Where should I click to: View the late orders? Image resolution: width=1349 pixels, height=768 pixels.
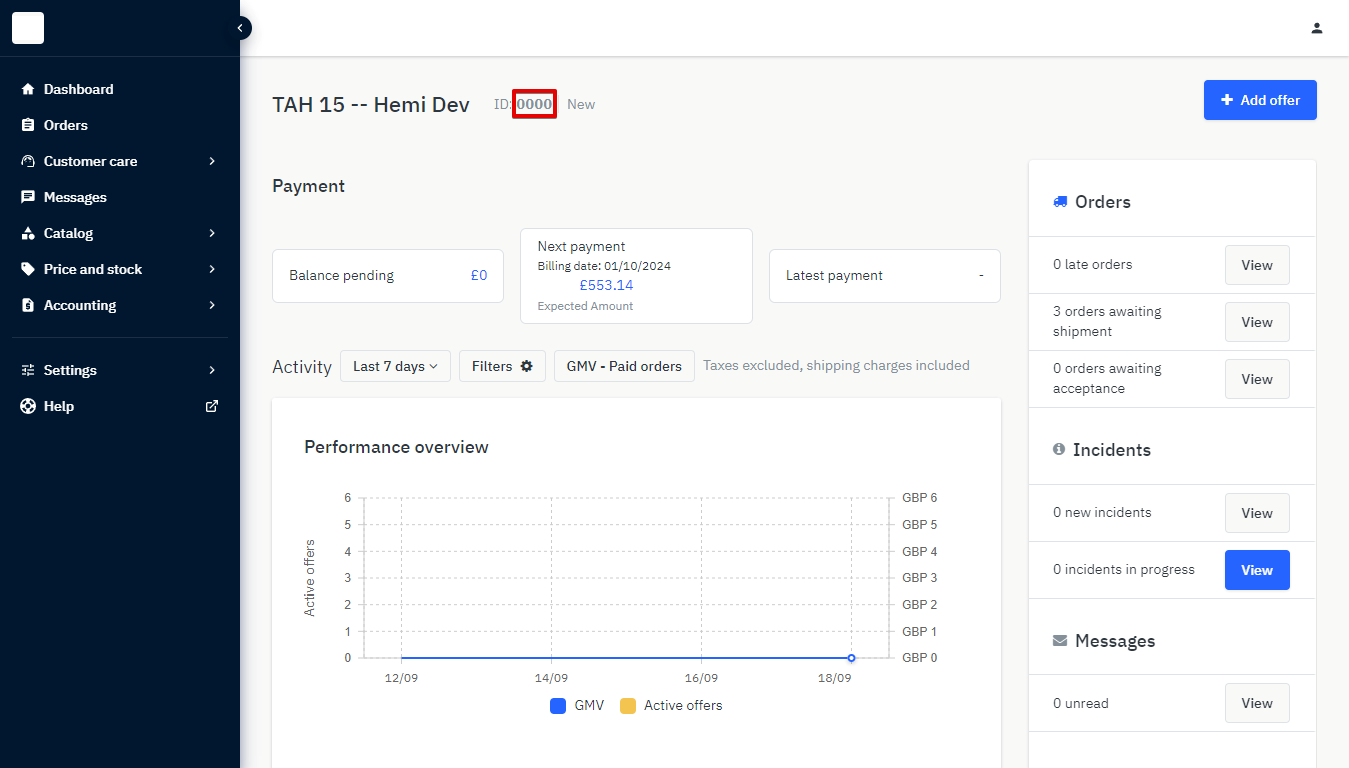1257,265
